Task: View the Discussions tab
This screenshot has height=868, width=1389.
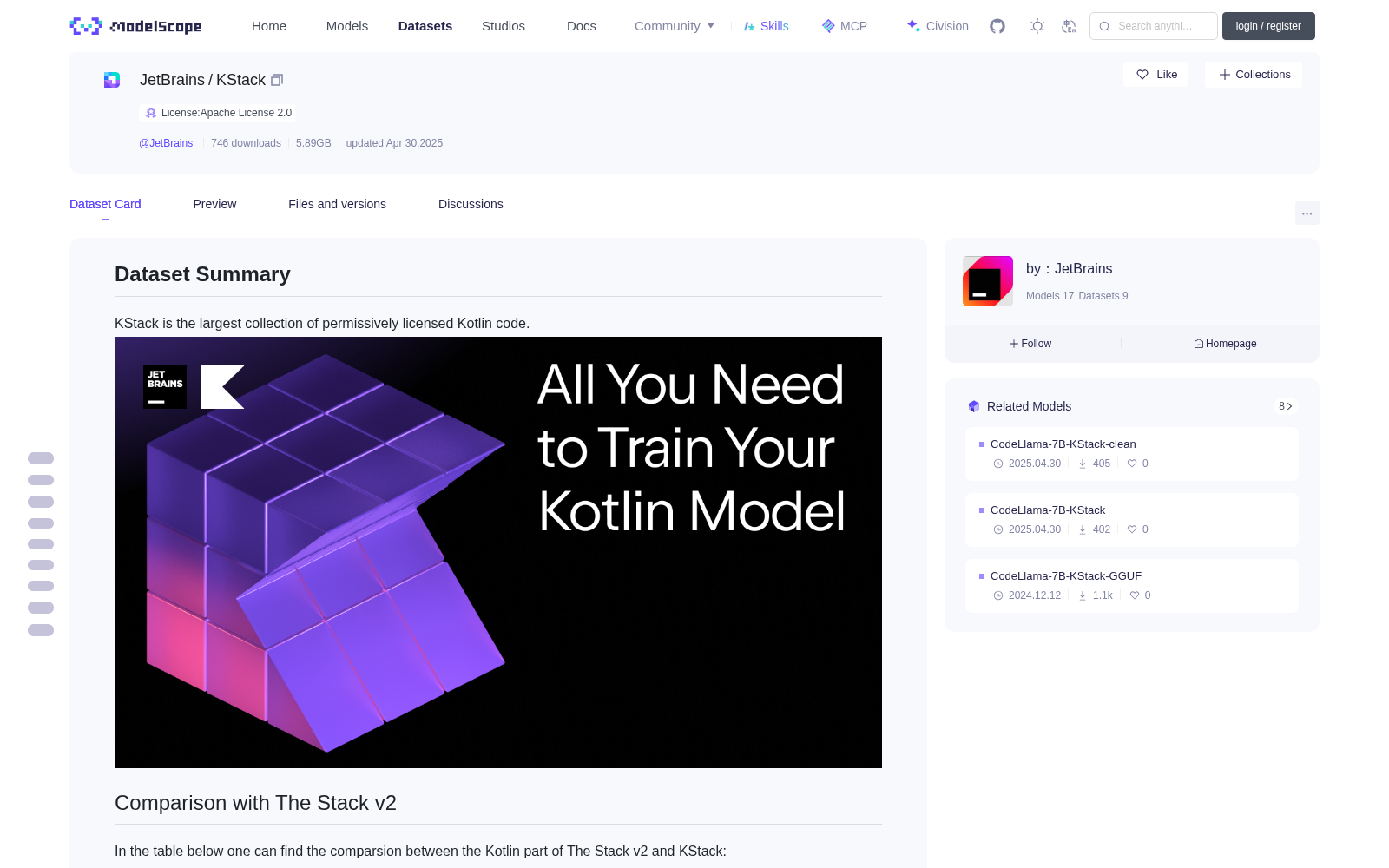Action: [471, 204]
